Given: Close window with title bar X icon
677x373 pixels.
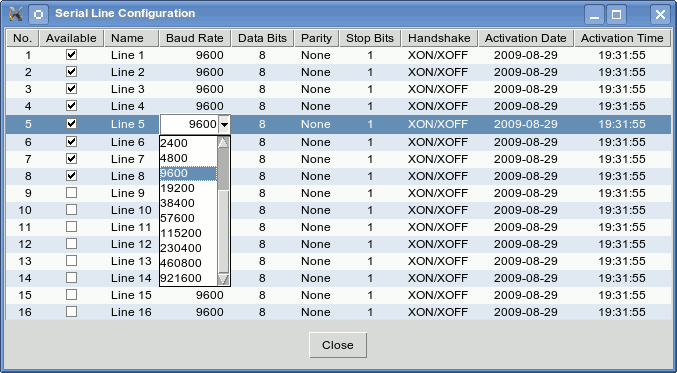Looking at the screenshot, I should click(660, 15).
